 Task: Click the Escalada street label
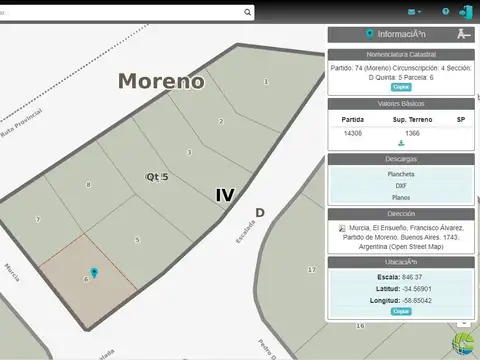pyautogui.click(x=246, y=232)
